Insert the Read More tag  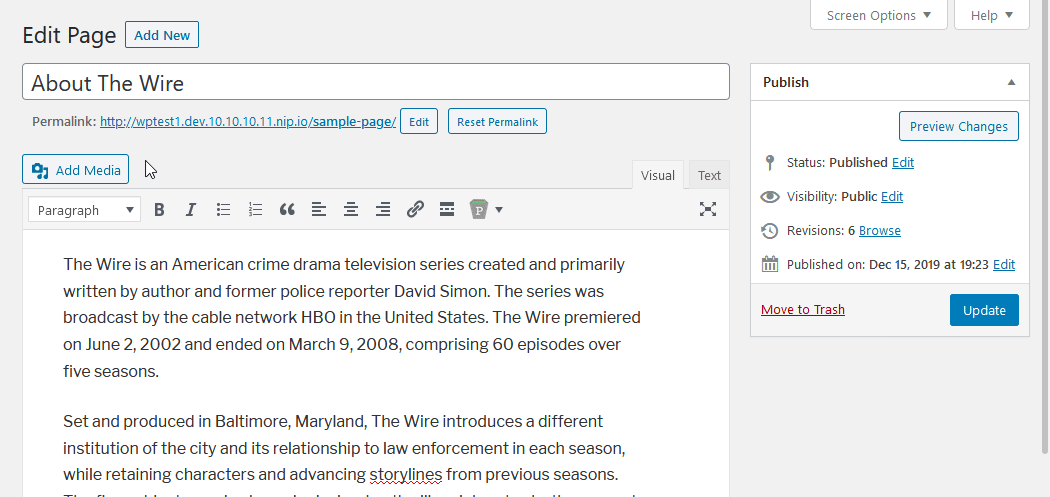(447, 210)
